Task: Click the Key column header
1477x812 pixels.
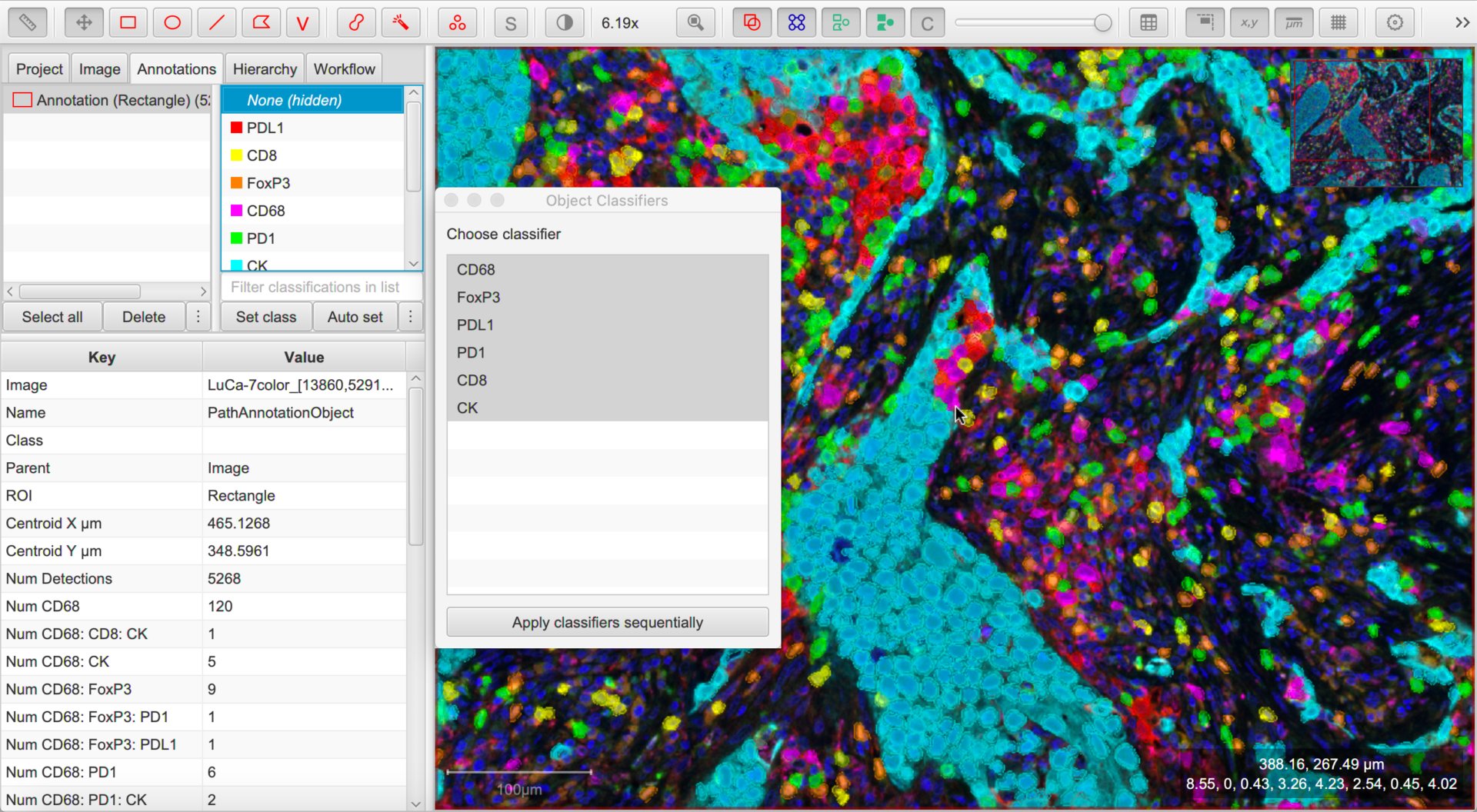Action: click(x=102, y=357)
